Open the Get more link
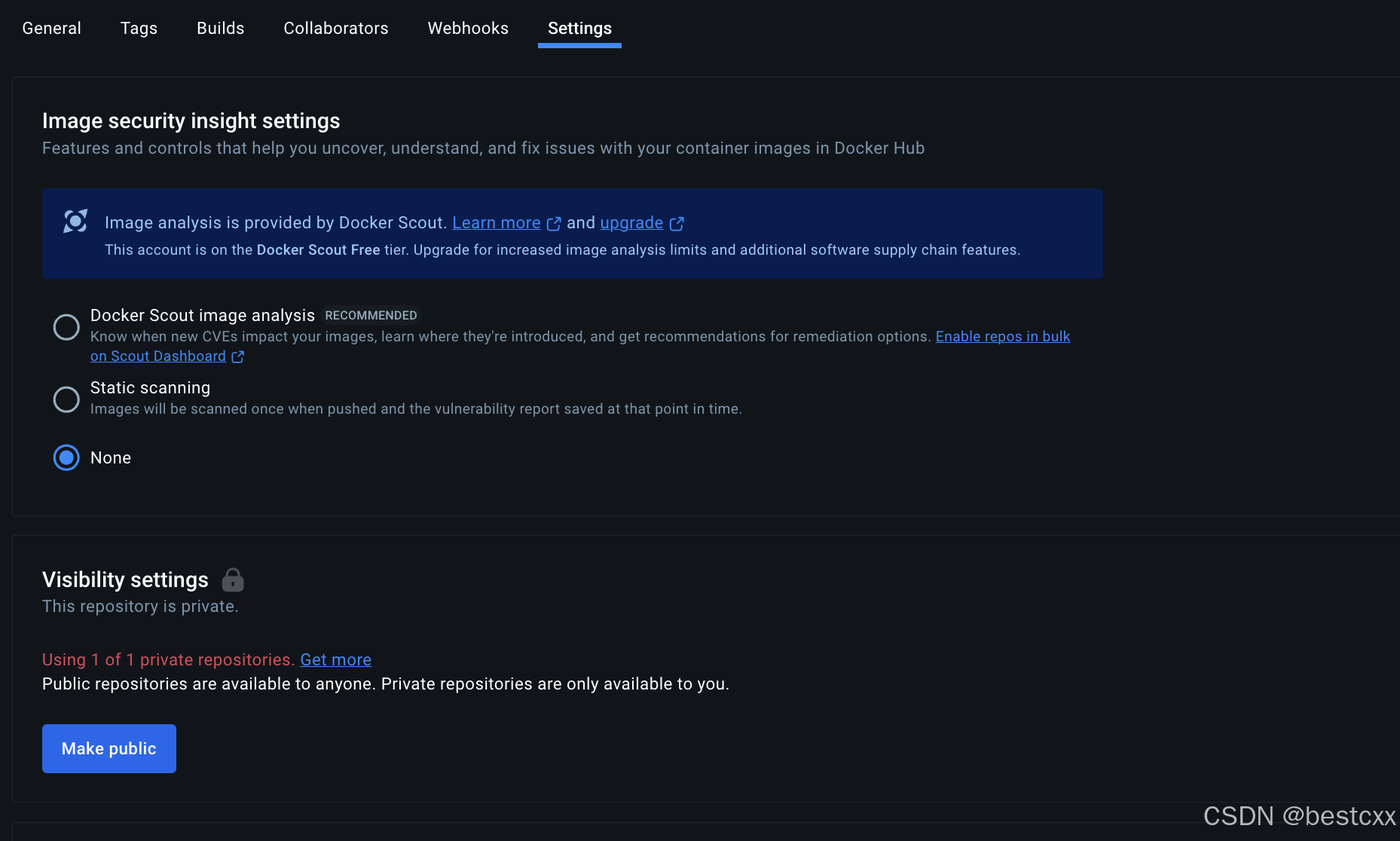Screen dimensions: 1400x841 pos(336,659)
